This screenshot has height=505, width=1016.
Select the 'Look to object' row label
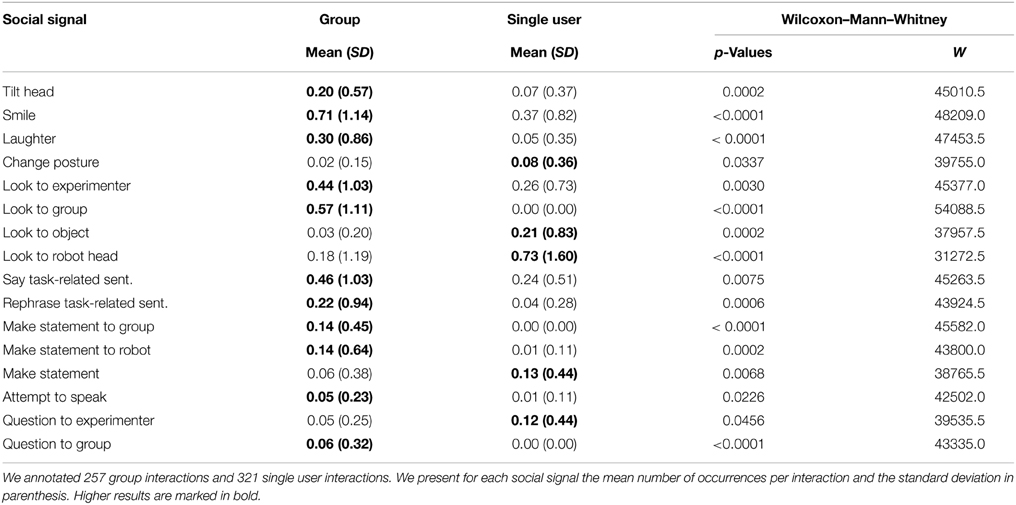tap(46, 232)
